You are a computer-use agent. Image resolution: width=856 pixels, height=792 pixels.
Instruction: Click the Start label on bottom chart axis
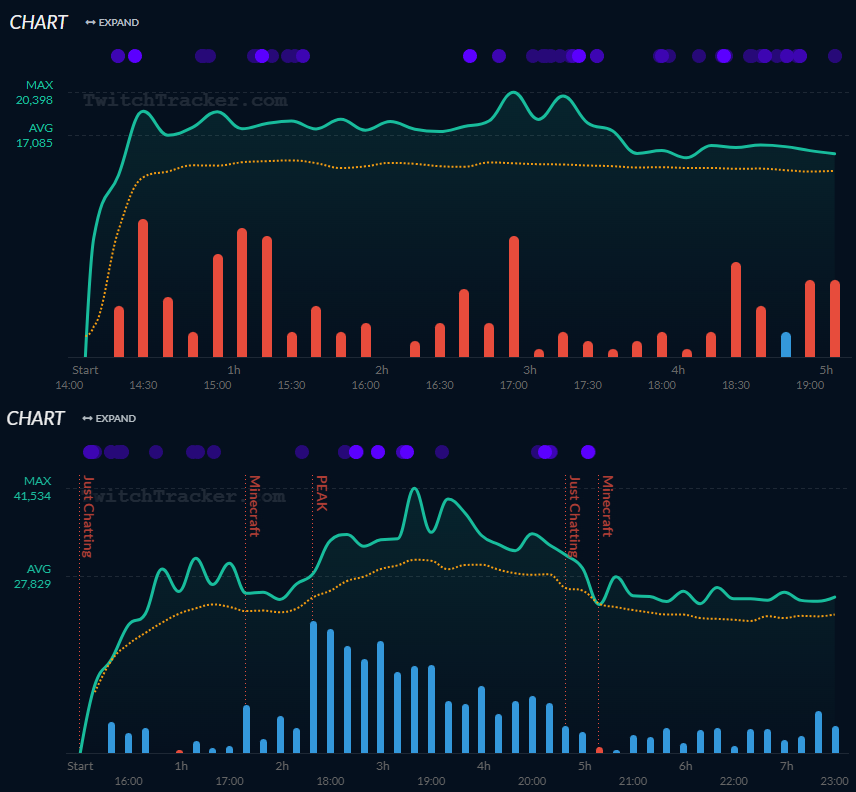point(80,766)
